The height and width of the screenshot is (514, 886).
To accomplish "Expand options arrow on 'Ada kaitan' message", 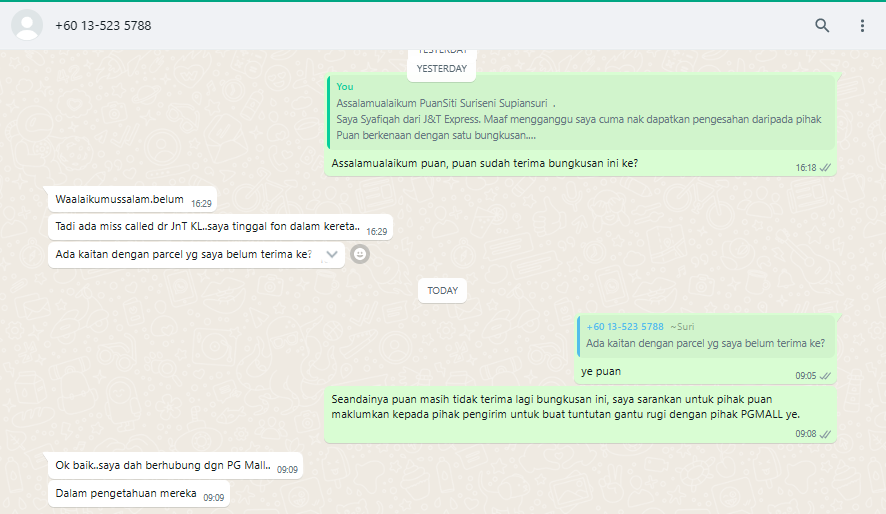I will [x=332, y=255].
